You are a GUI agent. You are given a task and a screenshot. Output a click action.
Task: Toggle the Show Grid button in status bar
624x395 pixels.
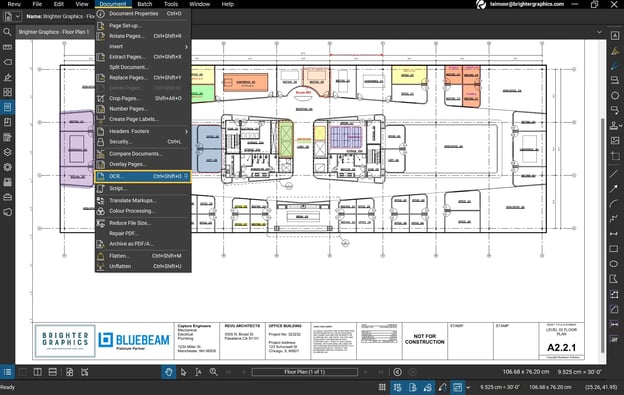click(x=382, y=387)
